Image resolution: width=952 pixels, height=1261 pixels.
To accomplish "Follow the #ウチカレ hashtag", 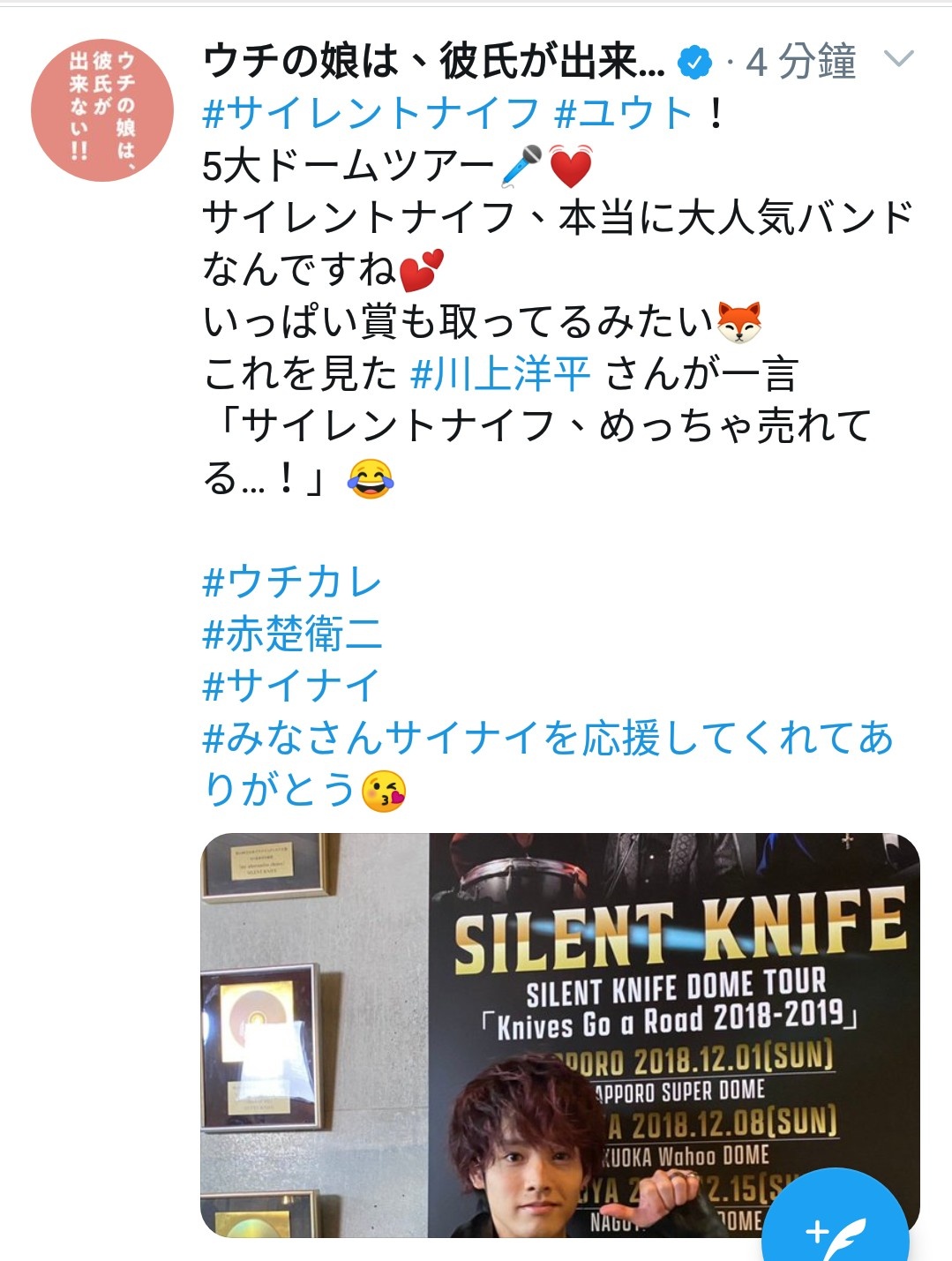I will tap(292, 582).
